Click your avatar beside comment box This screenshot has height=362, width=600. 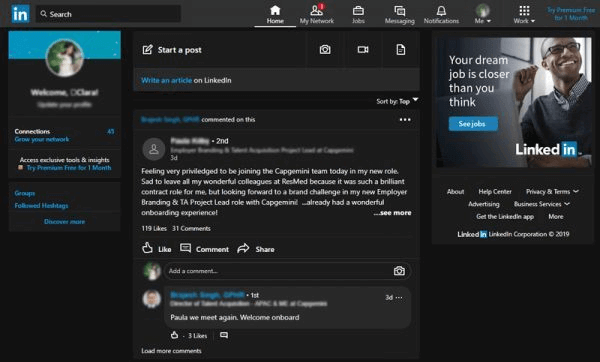click(152, 271)
